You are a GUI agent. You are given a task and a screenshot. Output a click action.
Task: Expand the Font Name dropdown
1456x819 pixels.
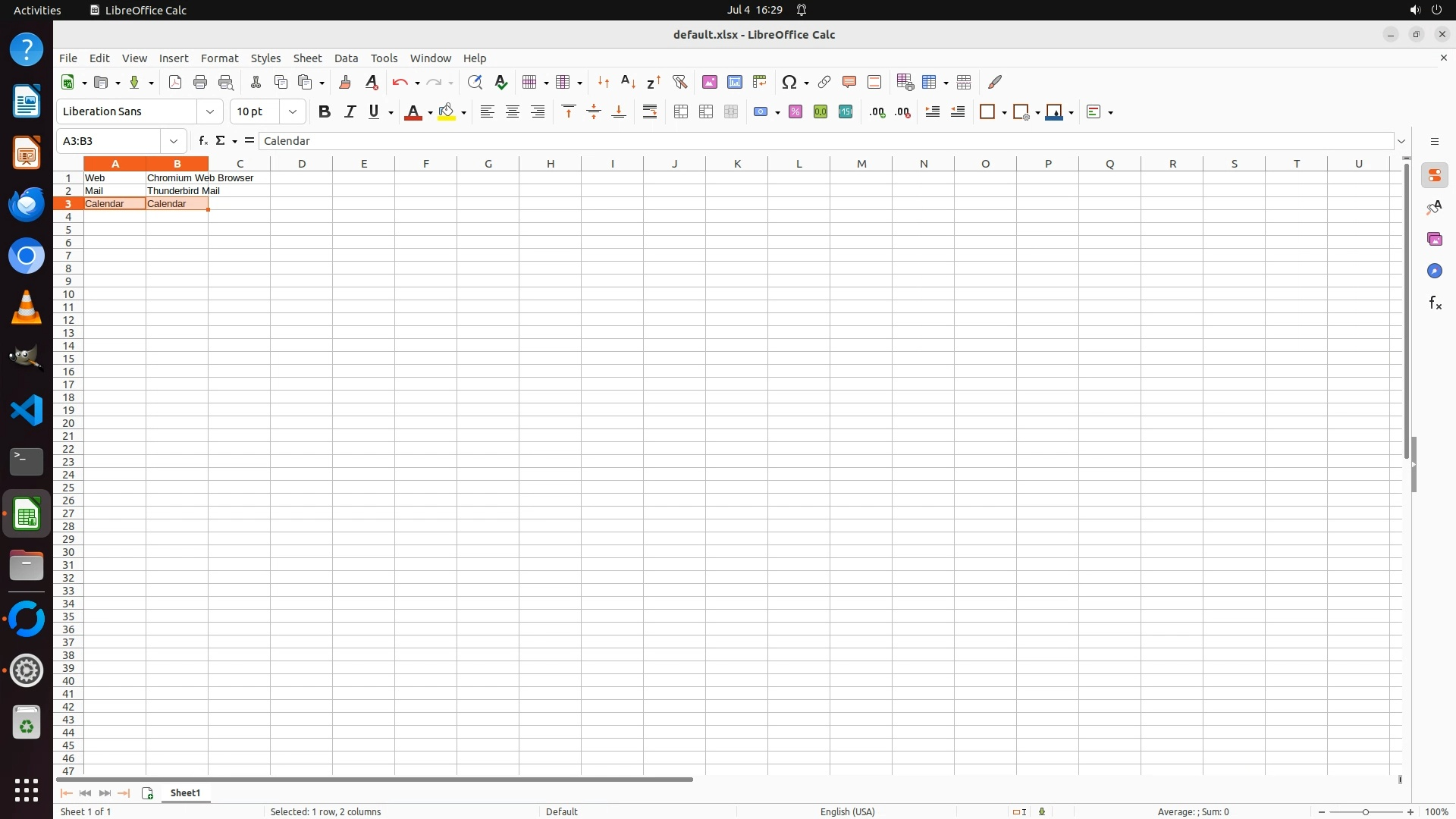click(x=210, y=111)
